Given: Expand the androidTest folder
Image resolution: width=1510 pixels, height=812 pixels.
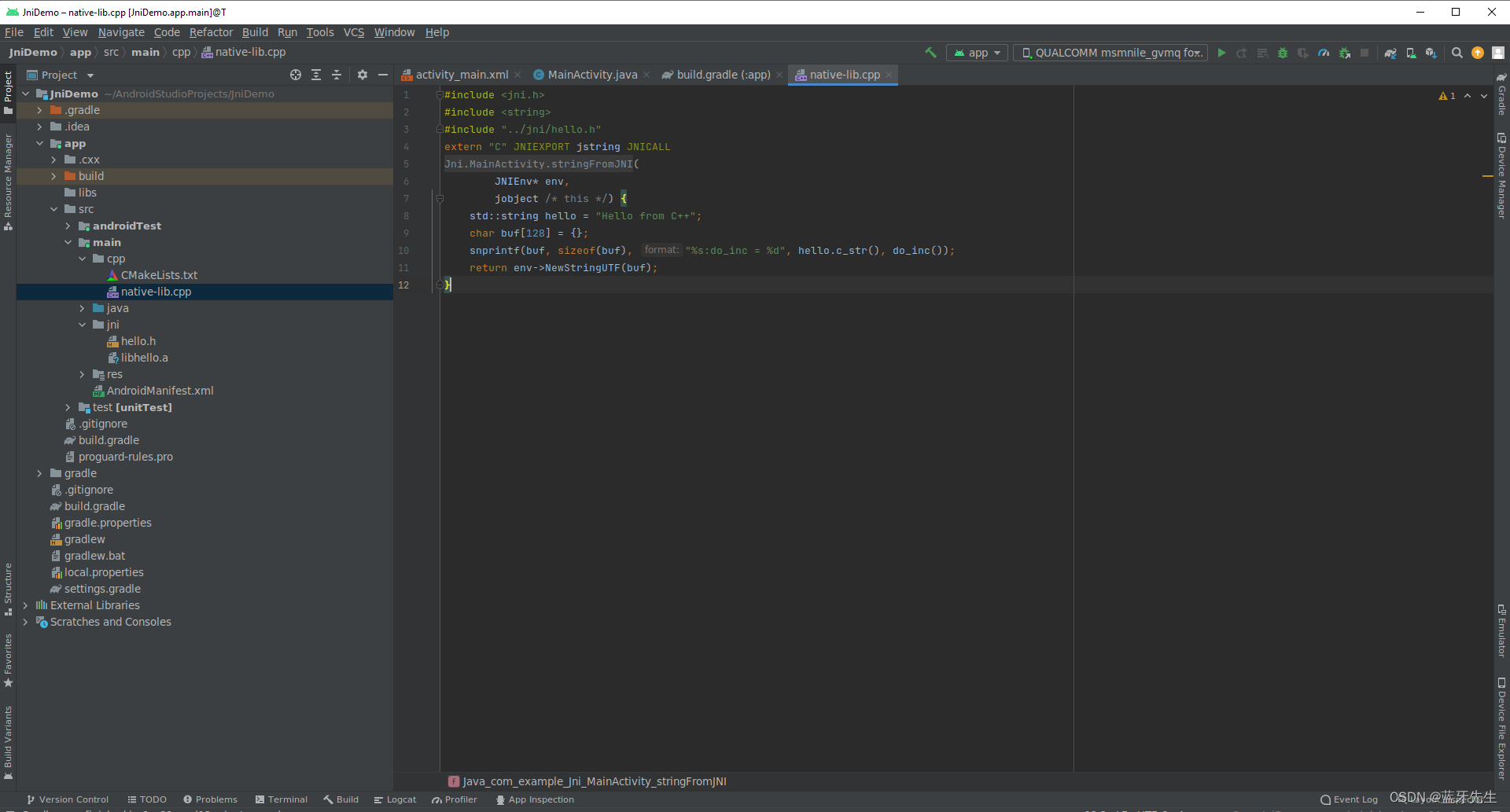Looking at the screenshot, I should pyautogui.click(x=68, y=226).
